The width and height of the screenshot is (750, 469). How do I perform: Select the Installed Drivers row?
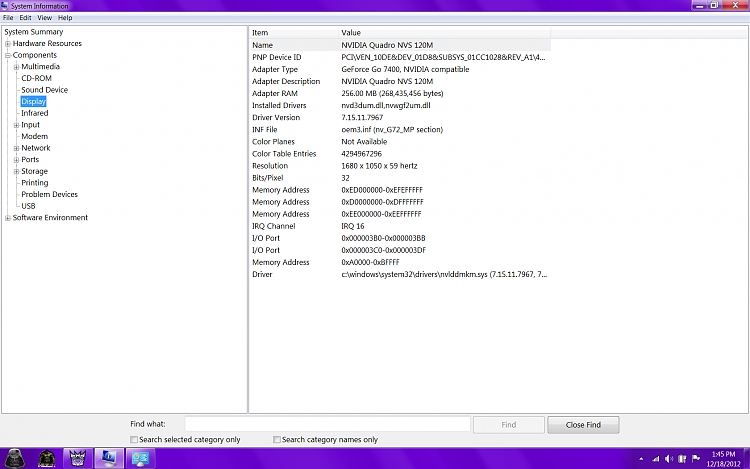(x=400, y=105)
